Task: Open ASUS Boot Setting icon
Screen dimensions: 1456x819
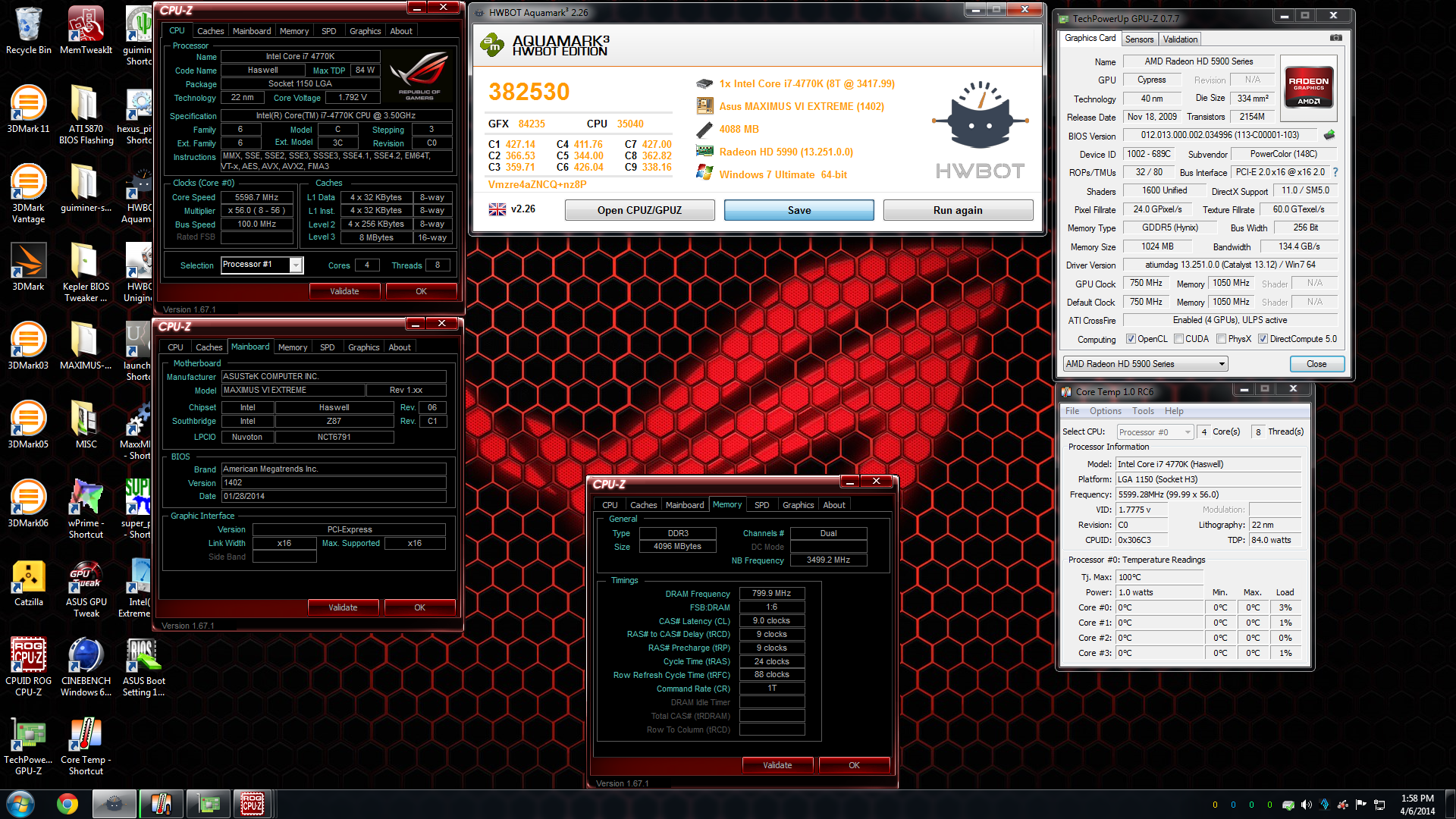Action: coord(143,667)
